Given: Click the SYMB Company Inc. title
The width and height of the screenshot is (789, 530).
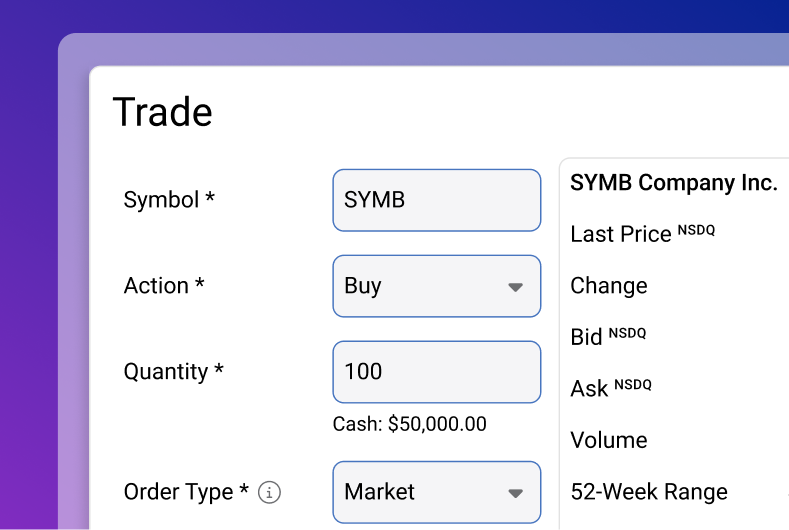Looking at the screenshot, I should pos(673,183).
